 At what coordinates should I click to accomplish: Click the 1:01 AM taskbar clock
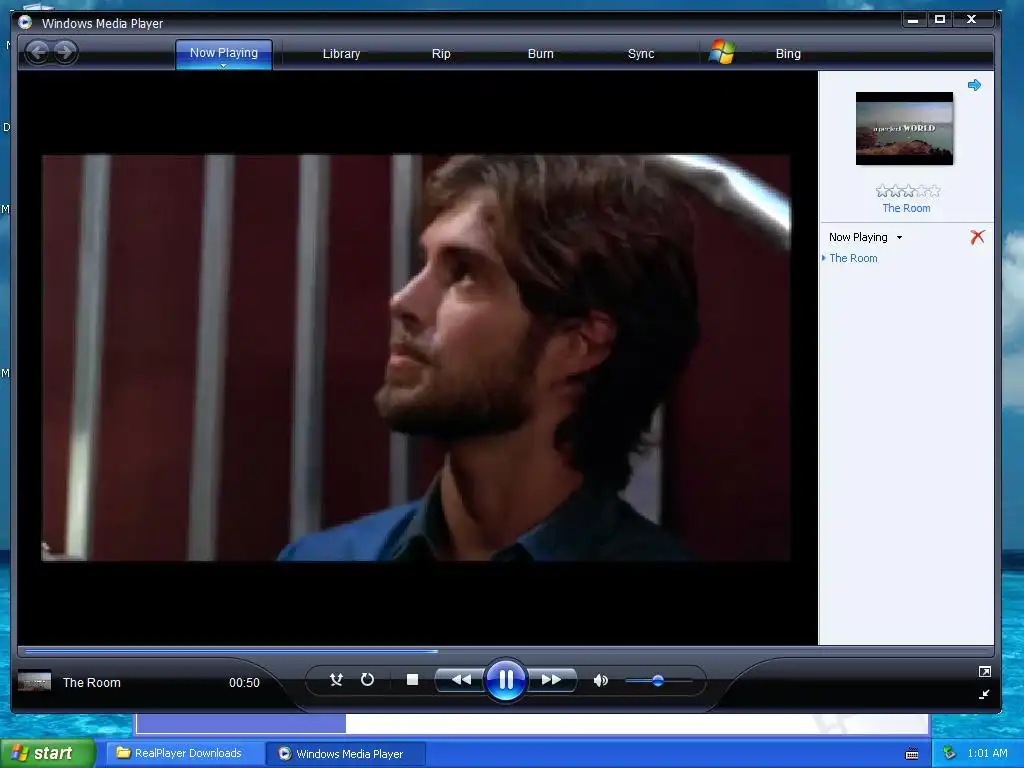[x=987, y=753]
